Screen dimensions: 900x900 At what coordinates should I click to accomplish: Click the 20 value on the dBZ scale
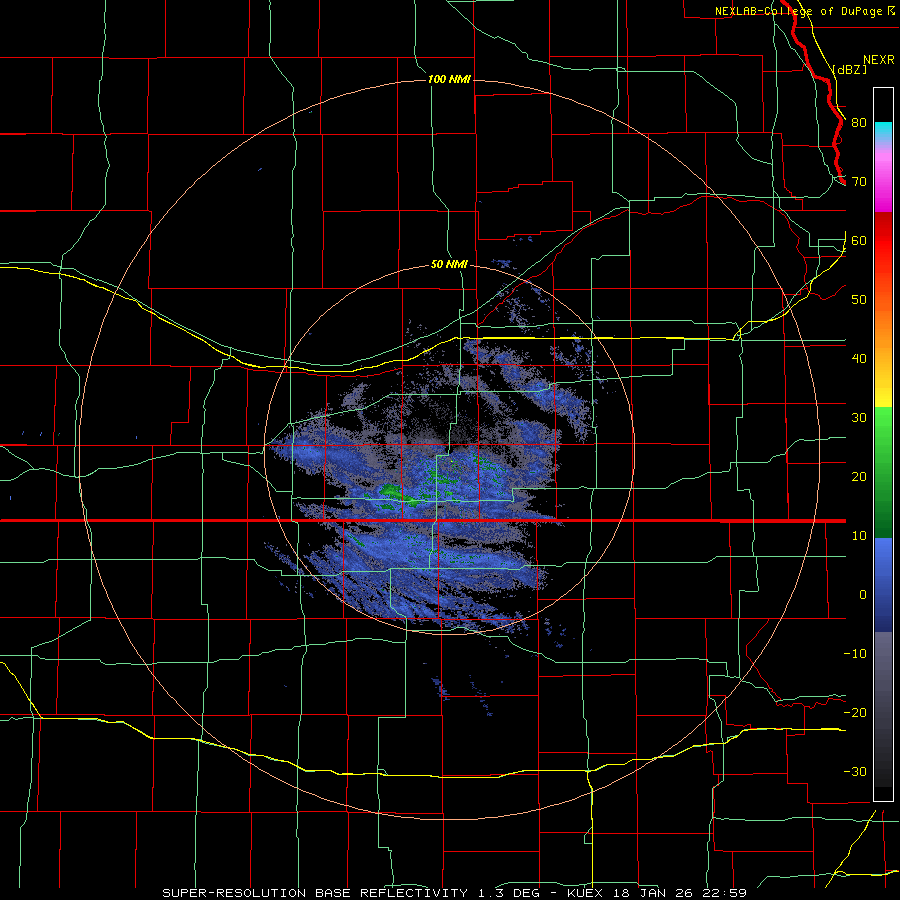point(859,476)
